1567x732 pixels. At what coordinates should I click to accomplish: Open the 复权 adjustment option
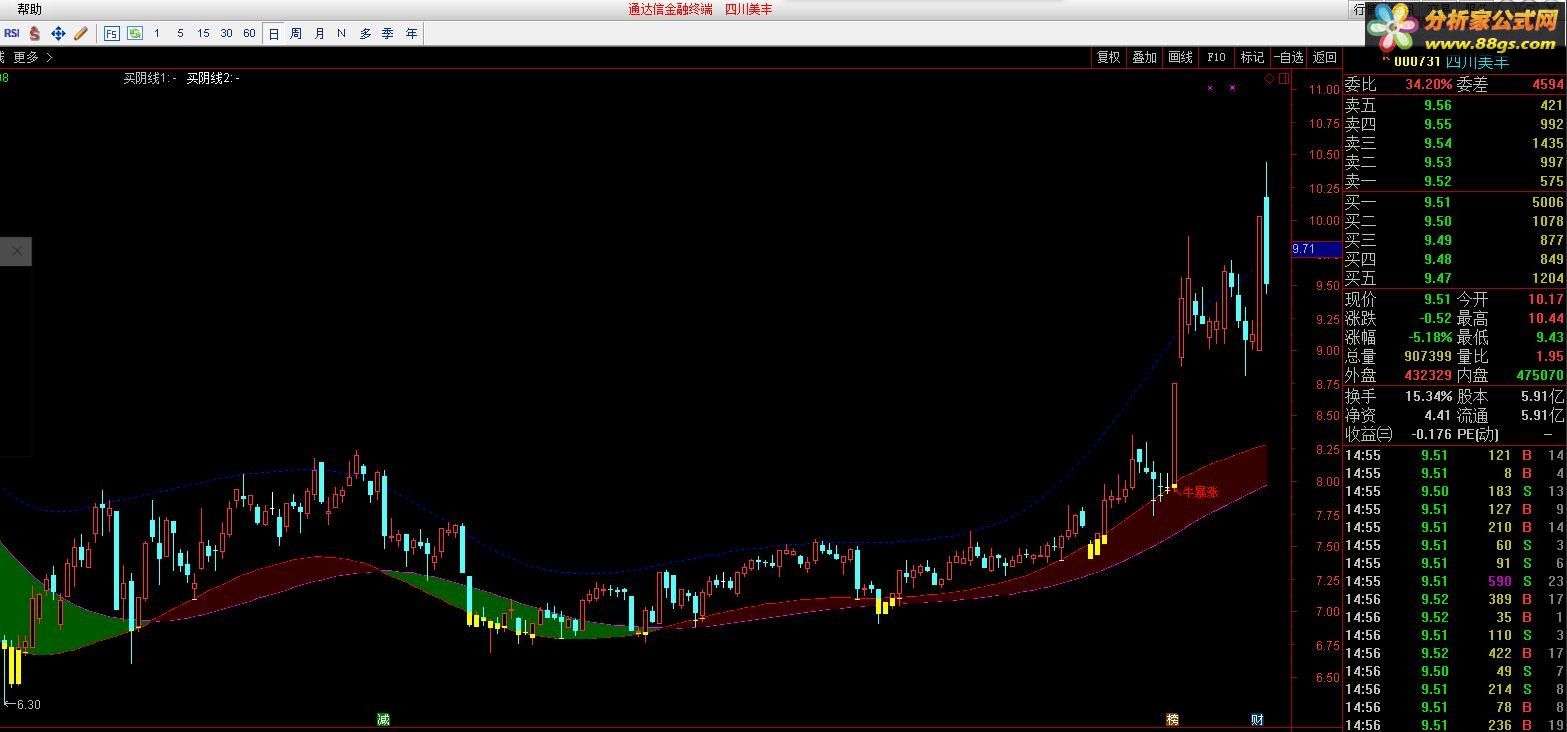coord(1108,57)
